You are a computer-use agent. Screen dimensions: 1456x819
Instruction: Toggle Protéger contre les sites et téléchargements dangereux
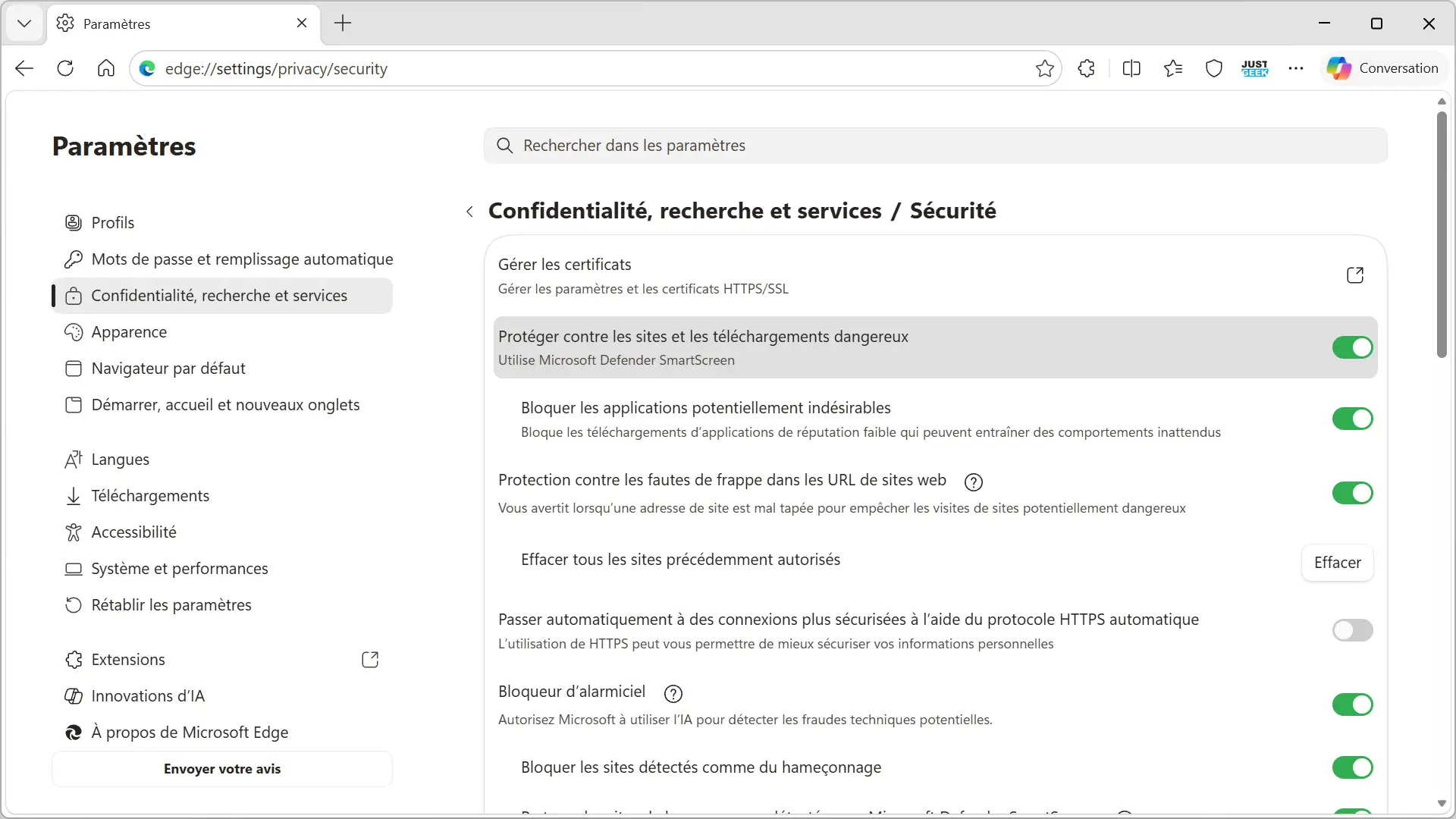coord(1352,347)
